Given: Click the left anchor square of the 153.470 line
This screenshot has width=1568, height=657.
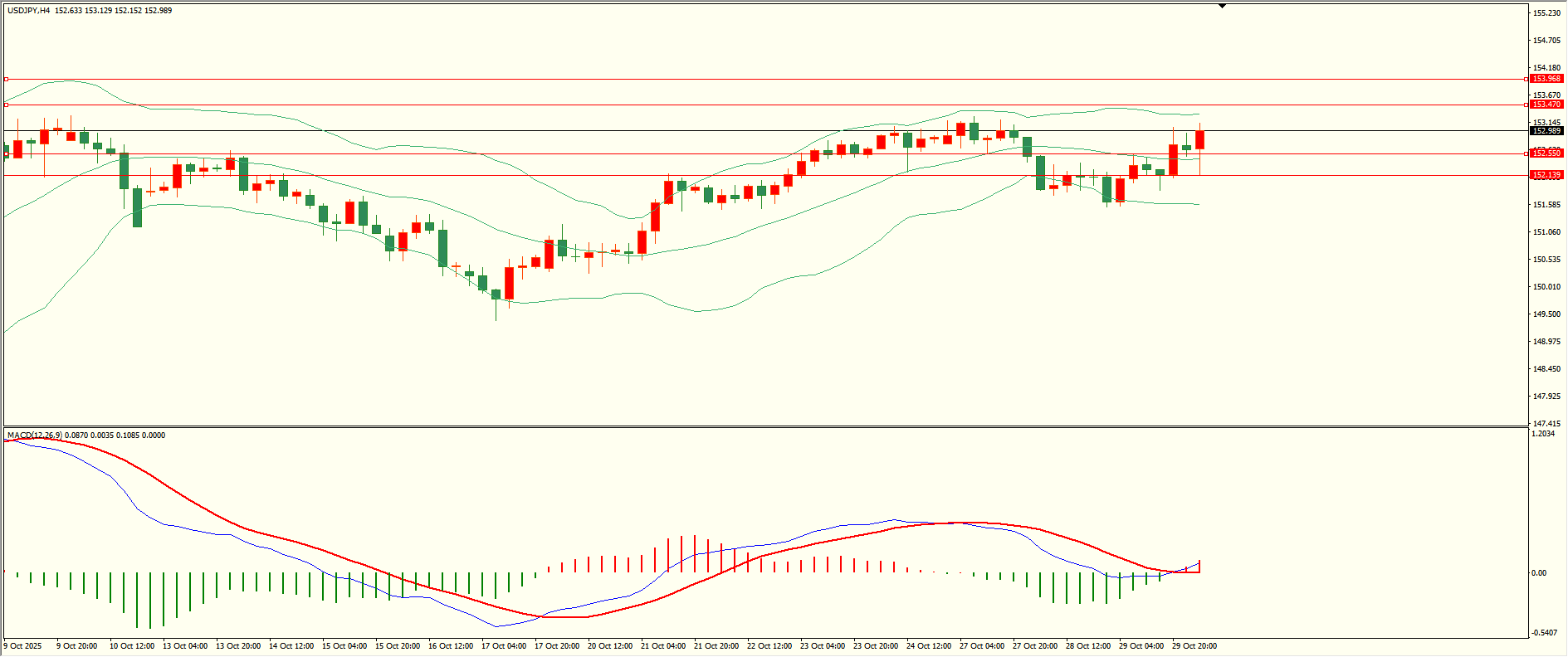Looking at the screenshot, I should pyautogui.click(x=6, y=105).
